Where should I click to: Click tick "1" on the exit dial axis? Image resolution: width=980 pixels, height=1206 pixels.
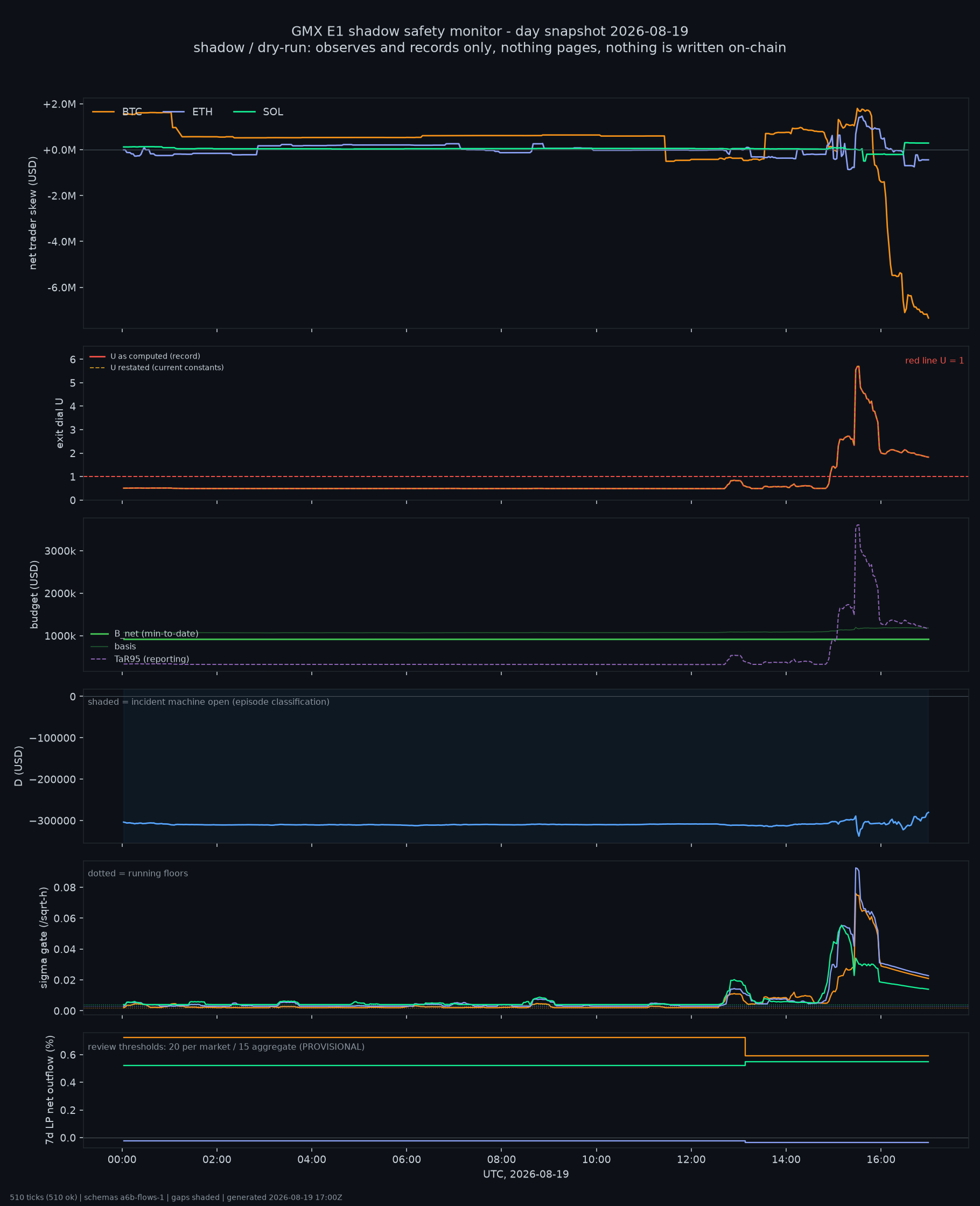click(73, 477)
